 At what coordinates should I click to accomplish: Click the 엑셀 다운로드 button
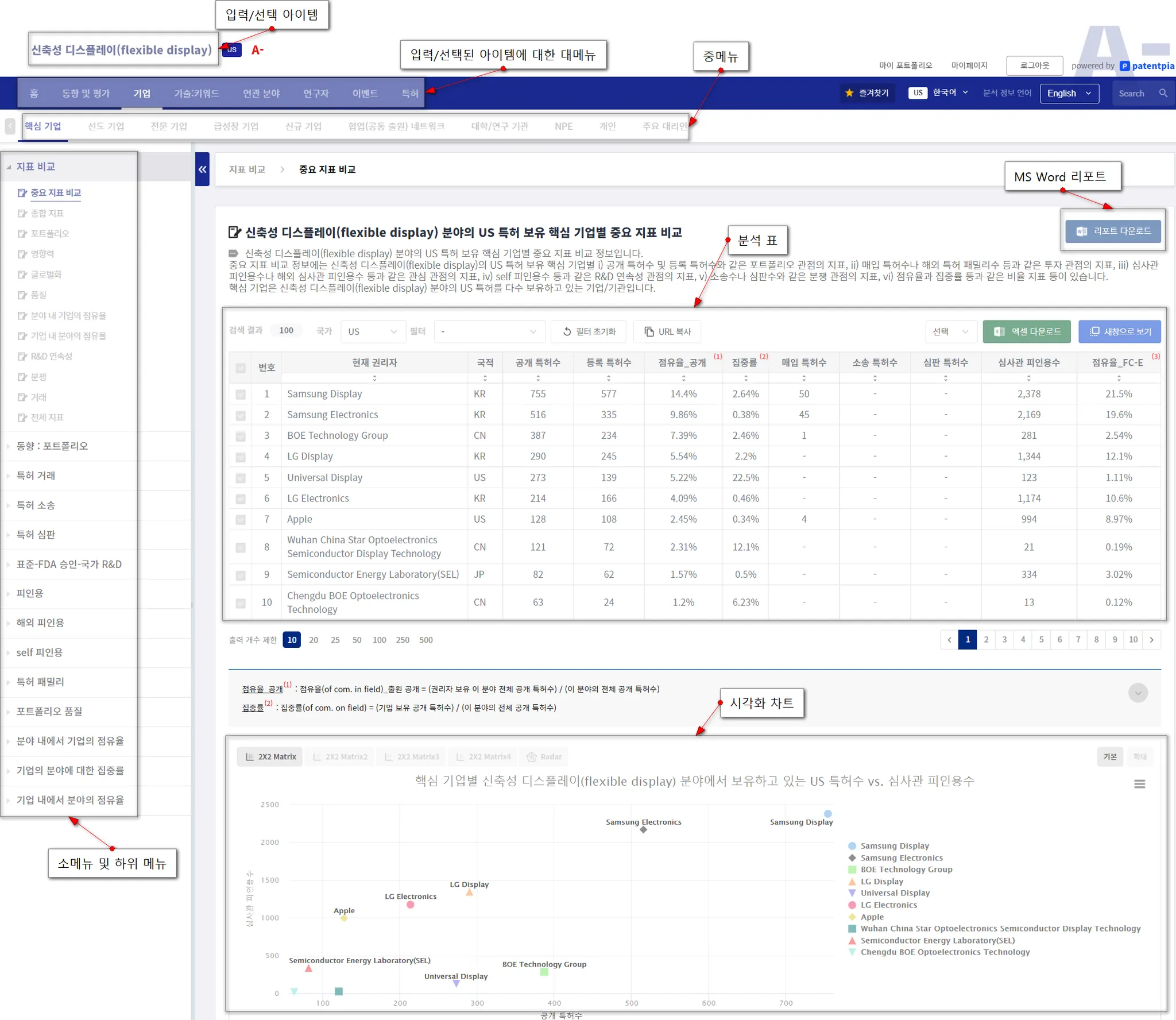coord(1026,331)
